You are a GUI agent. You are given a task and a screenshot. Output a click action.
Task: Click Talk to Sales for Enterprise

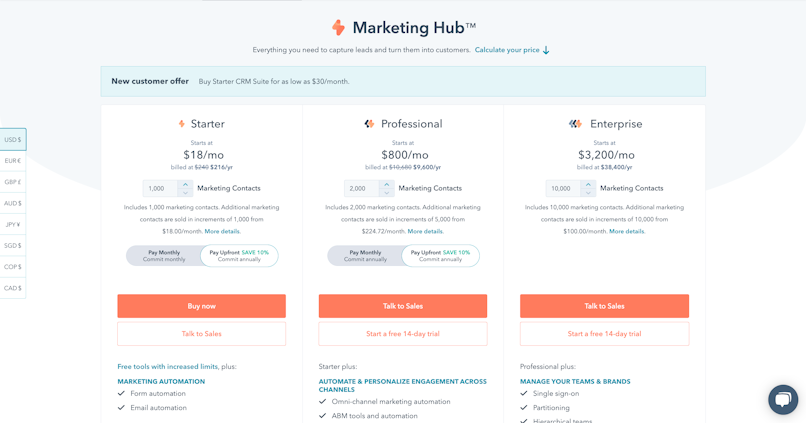click(x=604, y=306)
